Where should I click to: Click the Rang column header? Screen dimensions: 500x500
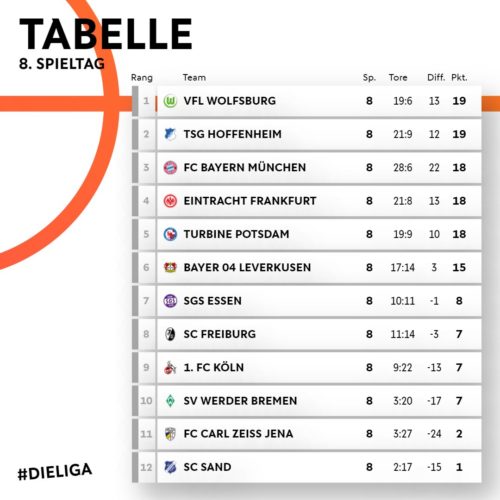[x=142, y=78]
